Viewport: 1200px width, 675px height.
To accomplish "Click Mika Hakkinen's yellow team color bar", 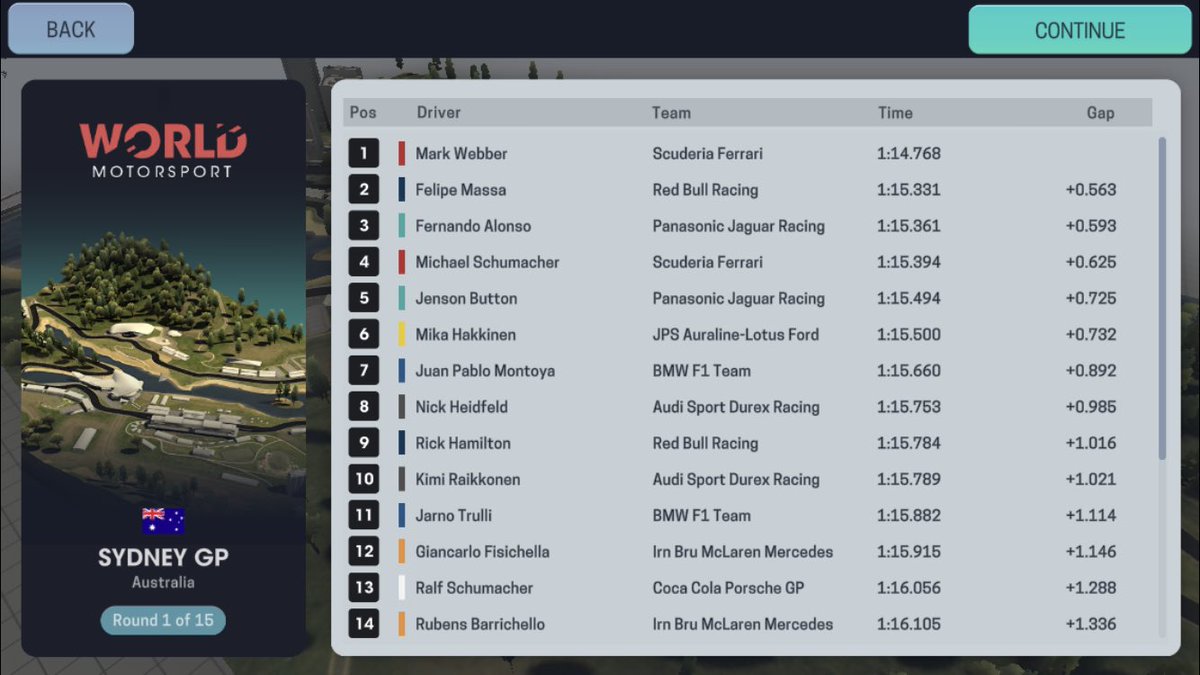I will tap(401, 334).
